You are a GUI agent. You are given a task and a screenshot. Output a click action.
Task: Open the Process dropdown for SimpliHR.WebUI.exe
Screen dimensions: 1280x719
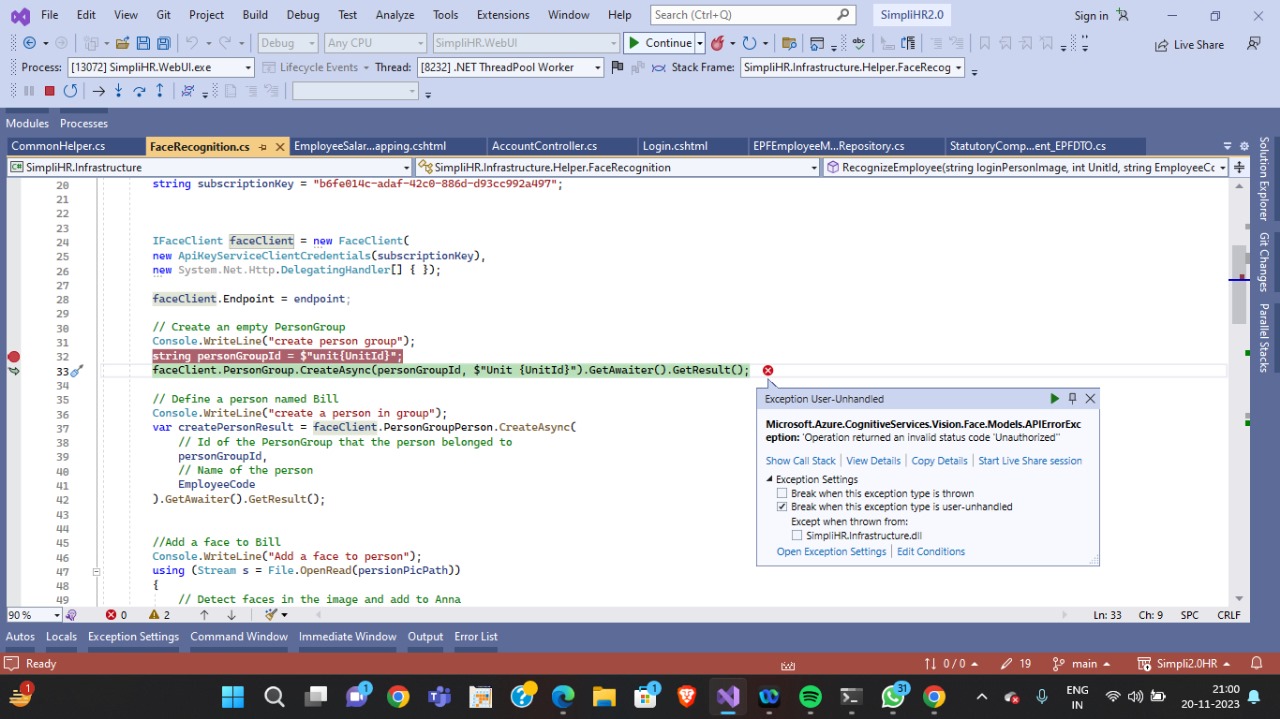248,67
